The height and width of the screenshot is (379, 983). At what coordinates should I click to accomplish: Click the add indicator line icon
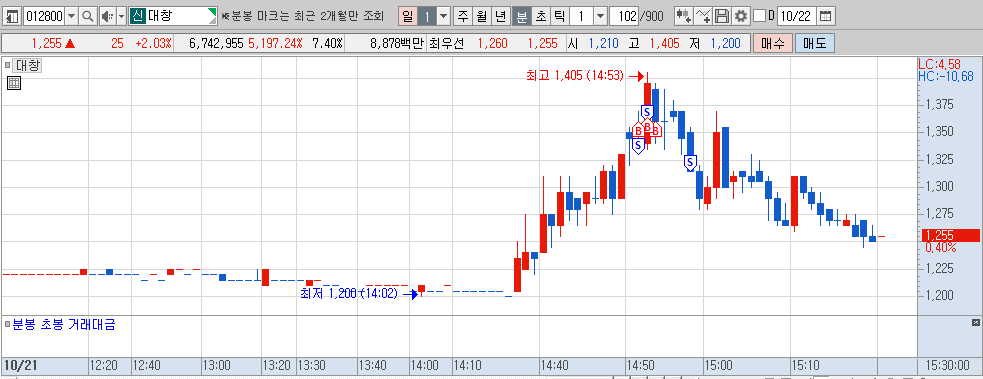point(703,16)
